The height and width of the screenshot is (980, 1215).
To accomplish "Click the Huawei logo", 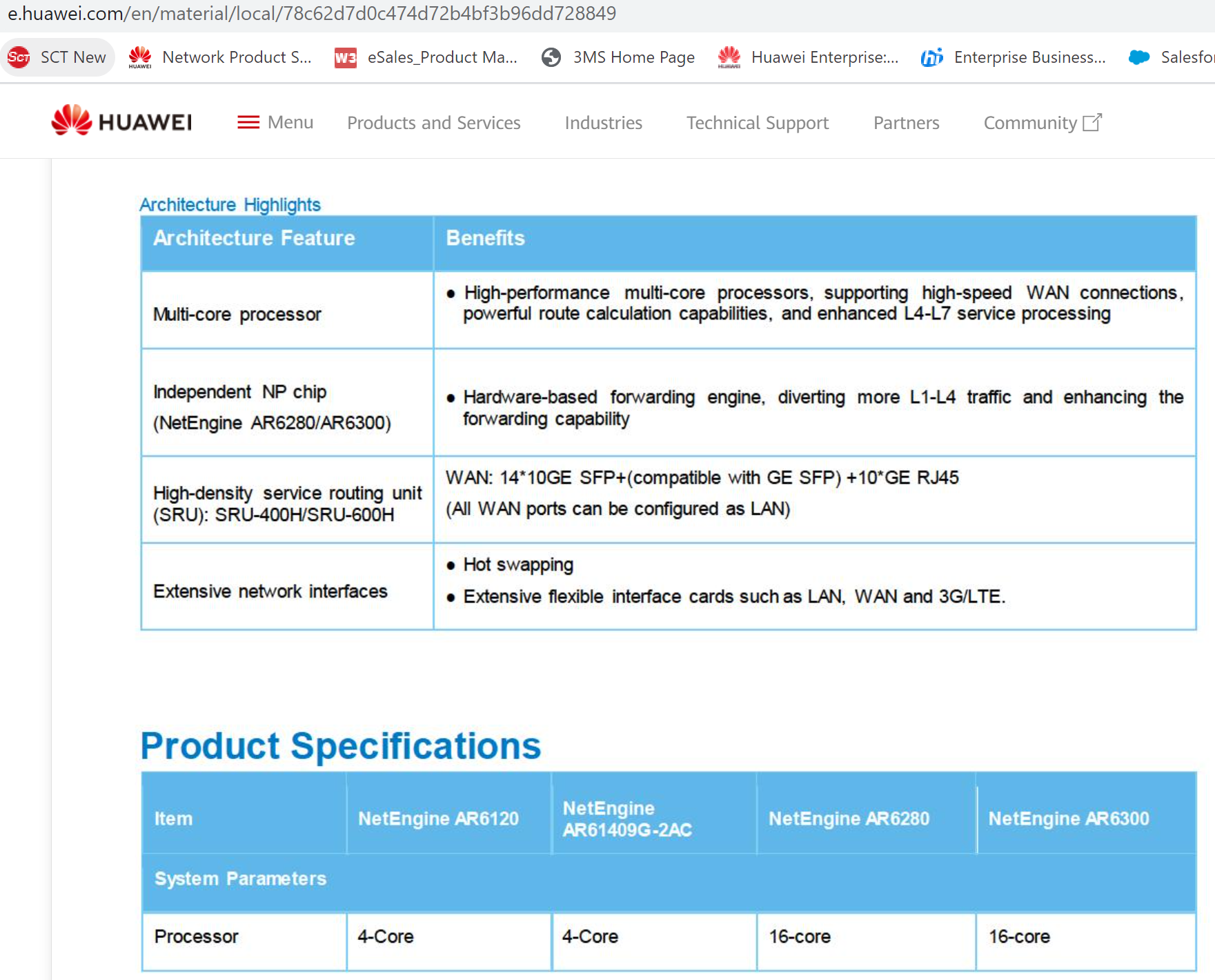I will coord(121,121).
